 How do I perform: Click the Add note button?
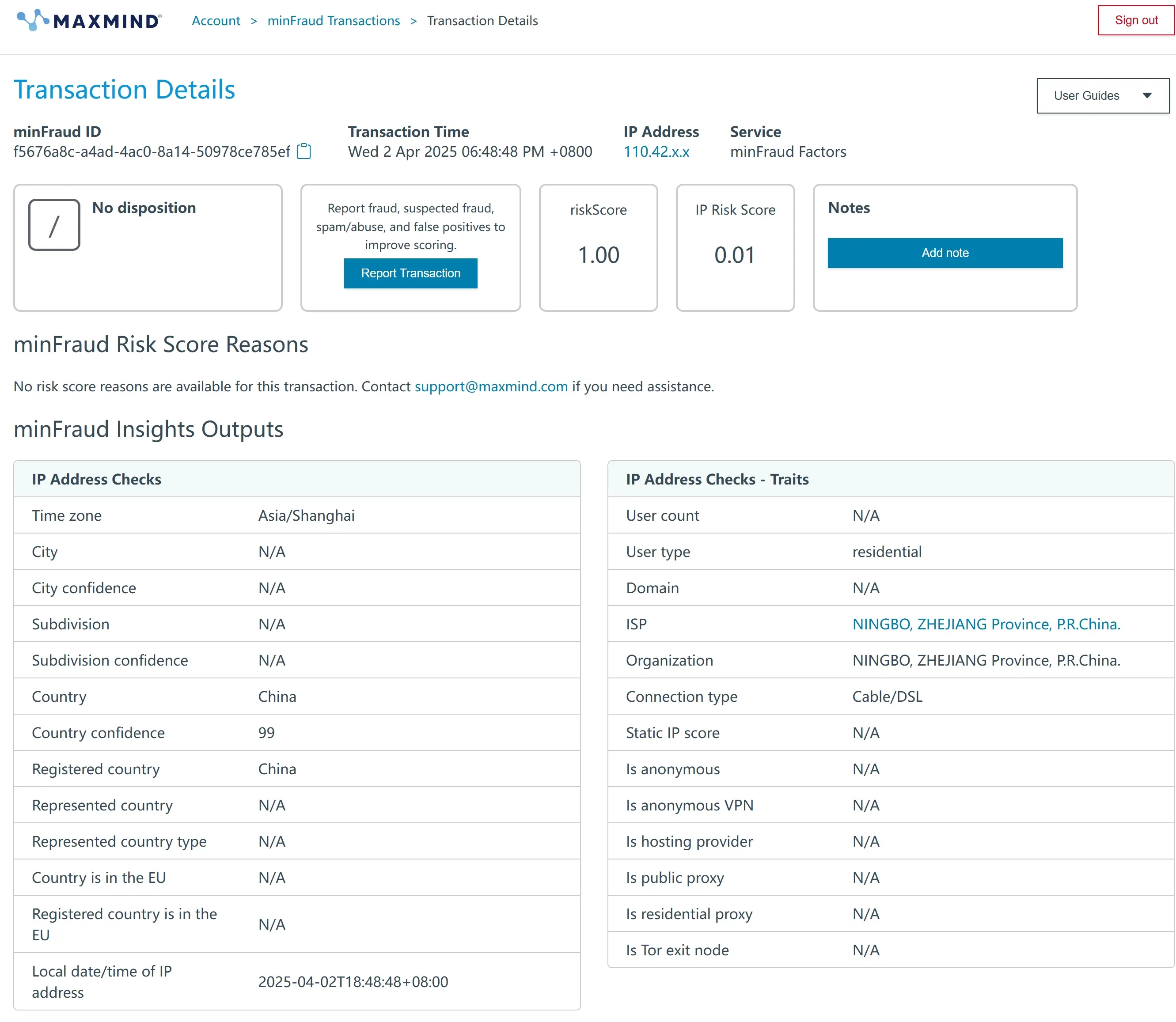(x=945, y=253)
